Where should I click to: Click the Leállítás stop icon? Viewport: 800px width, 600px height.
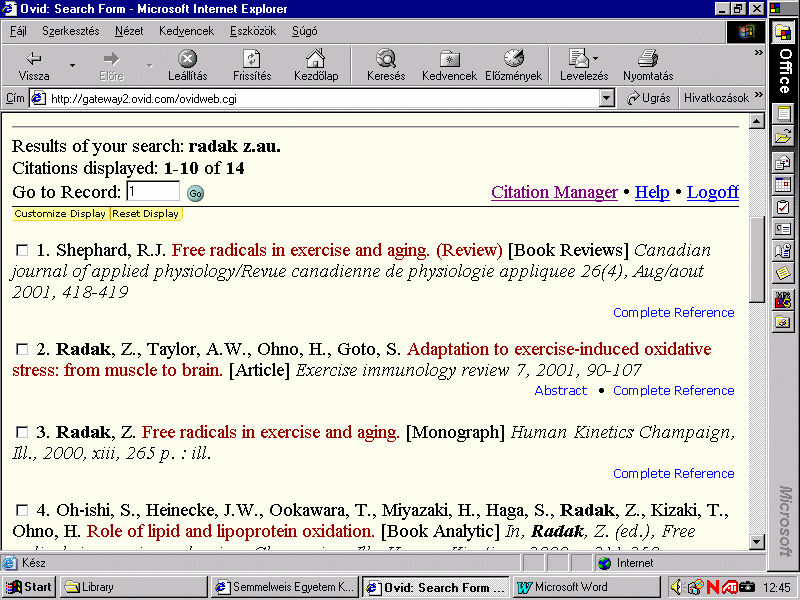(x=187, y=59)
